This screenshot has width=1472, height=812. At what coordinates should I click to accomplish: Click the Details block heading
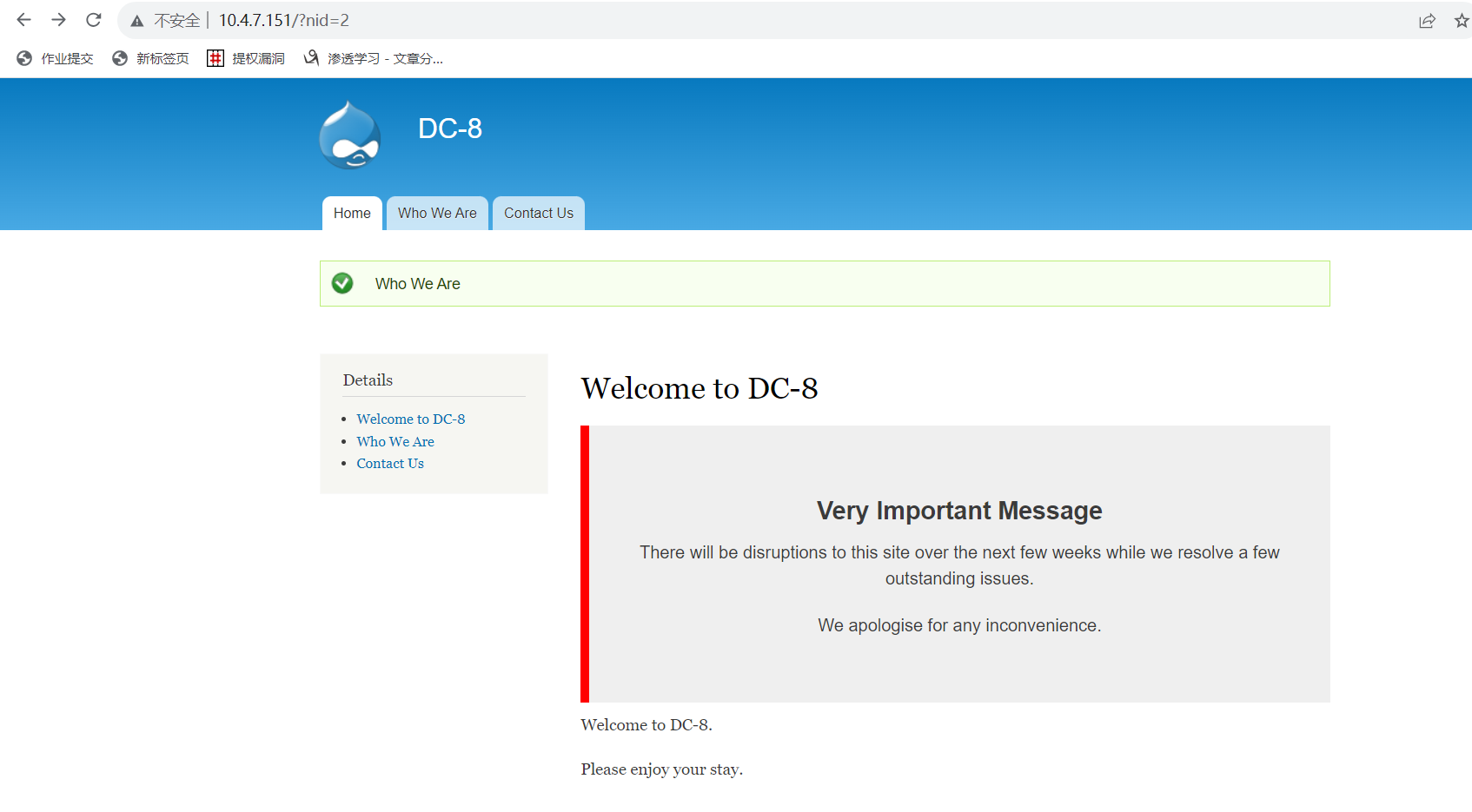tap(368, 380)
